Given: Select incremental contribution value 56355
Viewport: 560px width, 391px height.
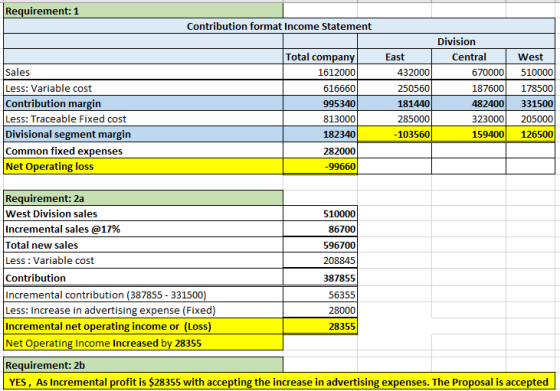Looking at the screenshot, I should pyautogui.click(x=320, y=295).
